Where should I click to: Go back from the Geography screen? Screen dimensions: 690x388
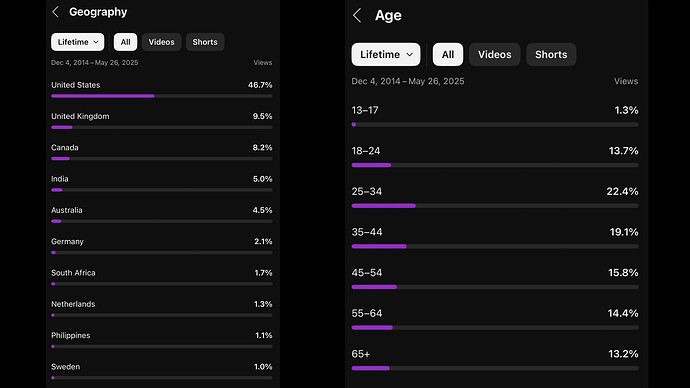(55, 12)
